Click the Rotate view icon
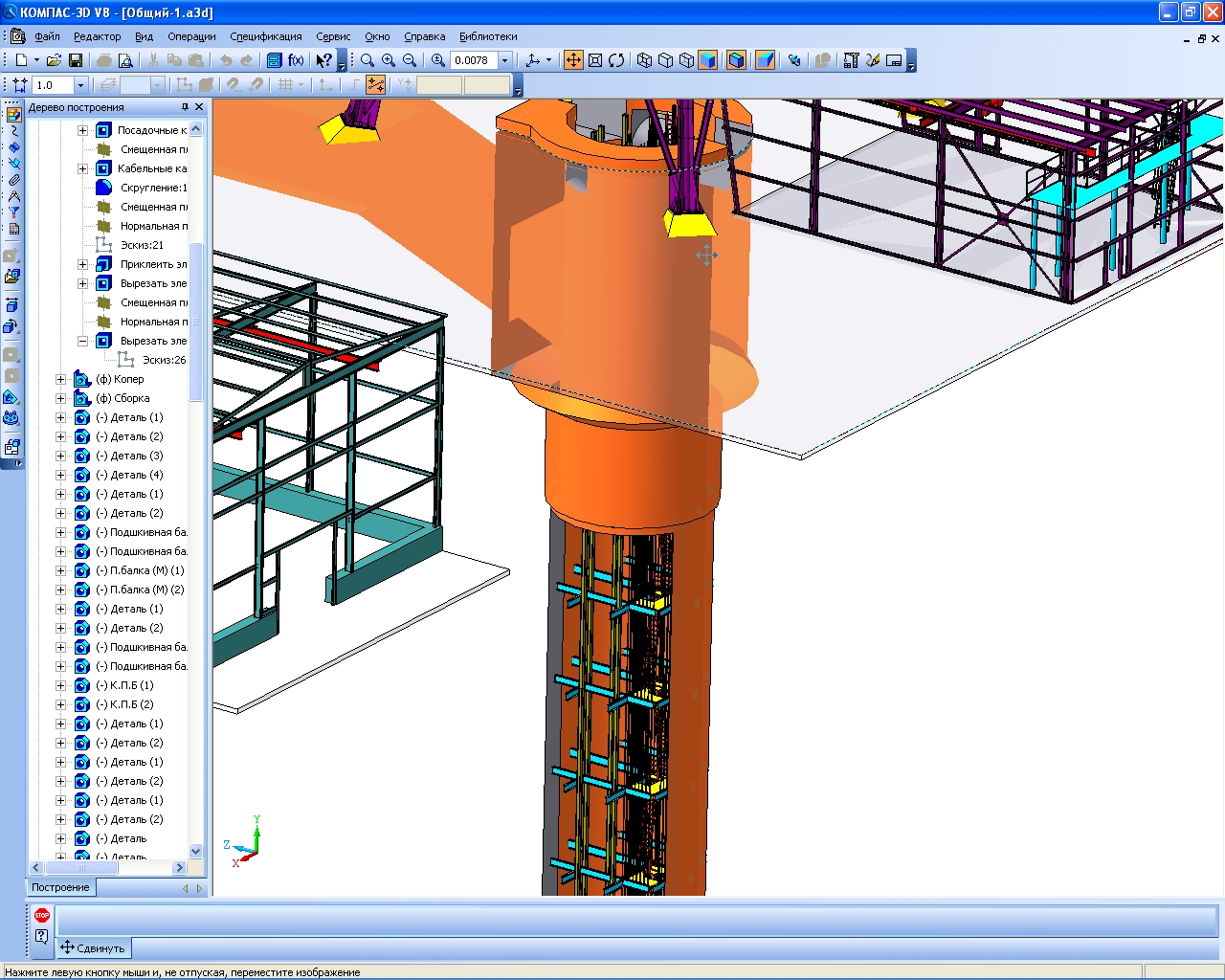This screenshot has height=980, width=1225. pos(616,60)
